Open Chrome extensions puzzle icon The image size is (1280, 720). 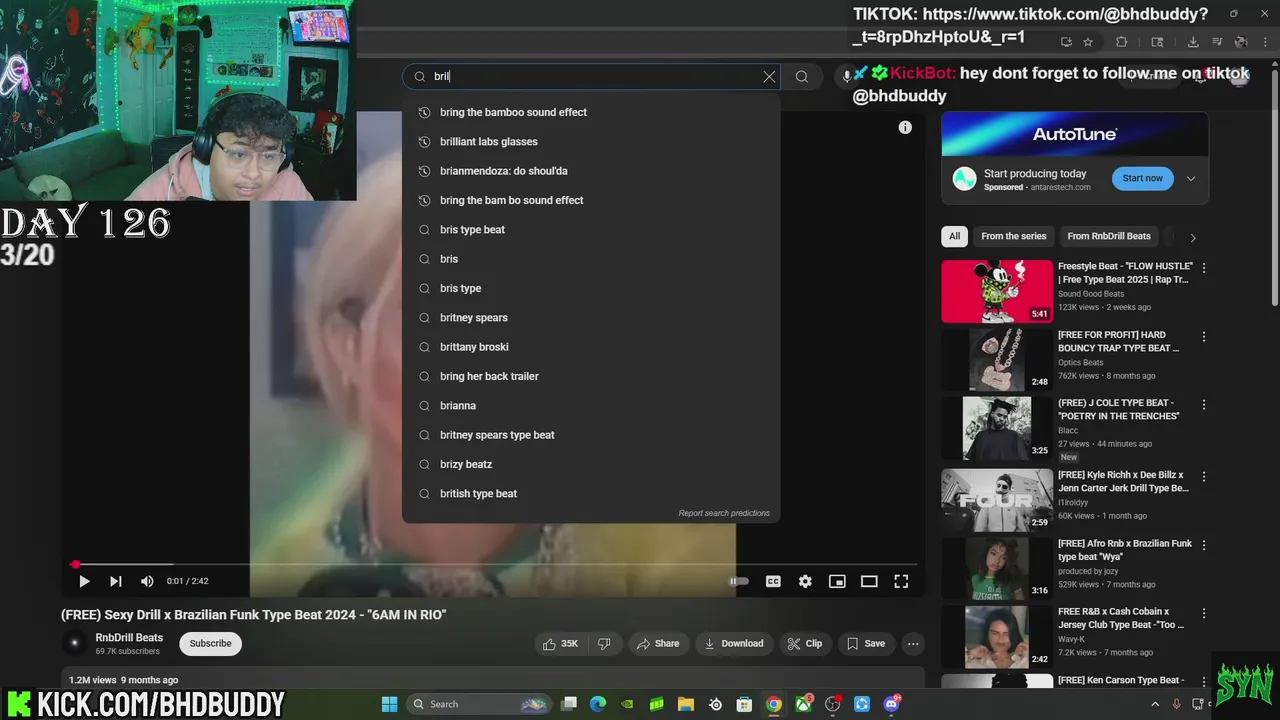pyautogui.click(x=1121, y=42)
